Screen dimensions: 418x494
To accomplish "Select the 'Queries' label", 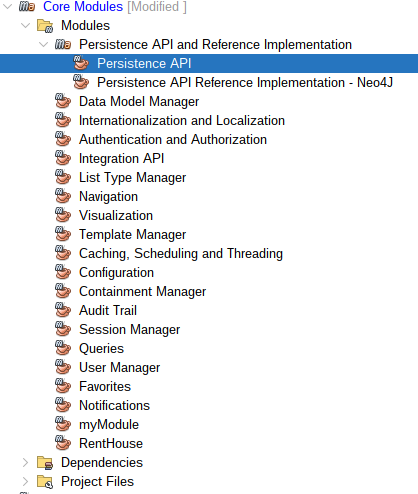I will [x=101, y=349].
